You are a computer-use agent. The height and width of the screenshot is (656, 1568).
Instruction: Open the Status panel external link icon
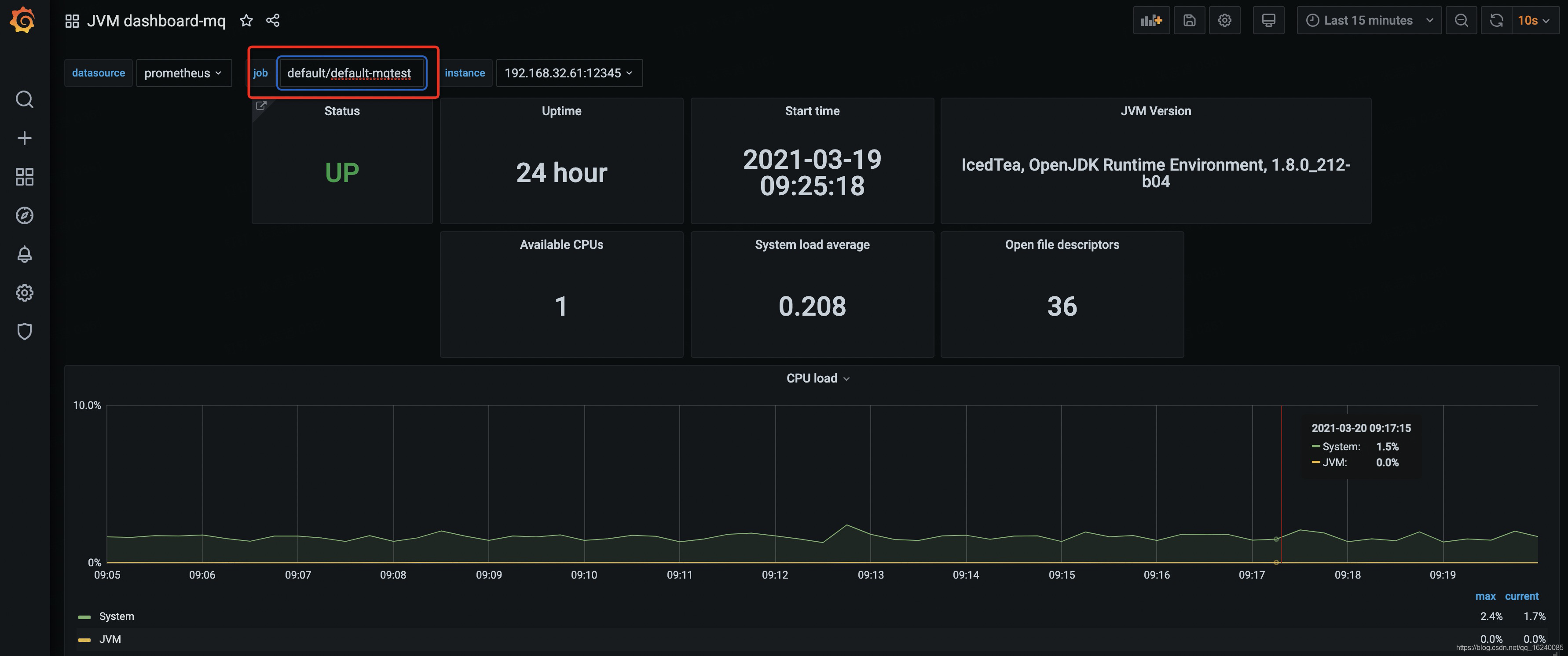(x=260, y=106)
